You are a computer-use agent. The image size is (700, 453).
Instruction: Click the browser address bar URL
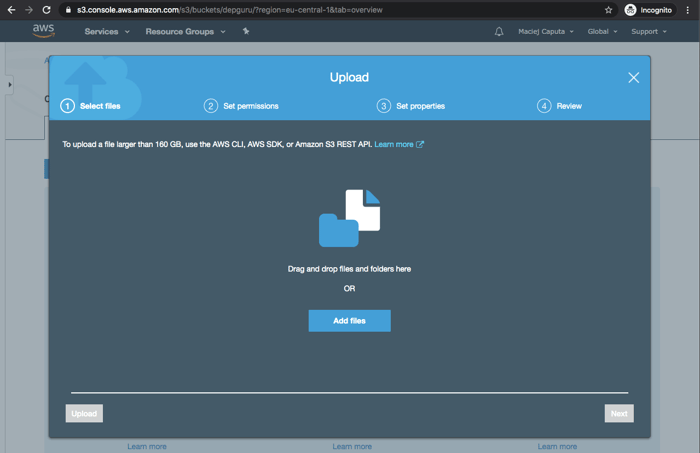click(x=230, y=10)
